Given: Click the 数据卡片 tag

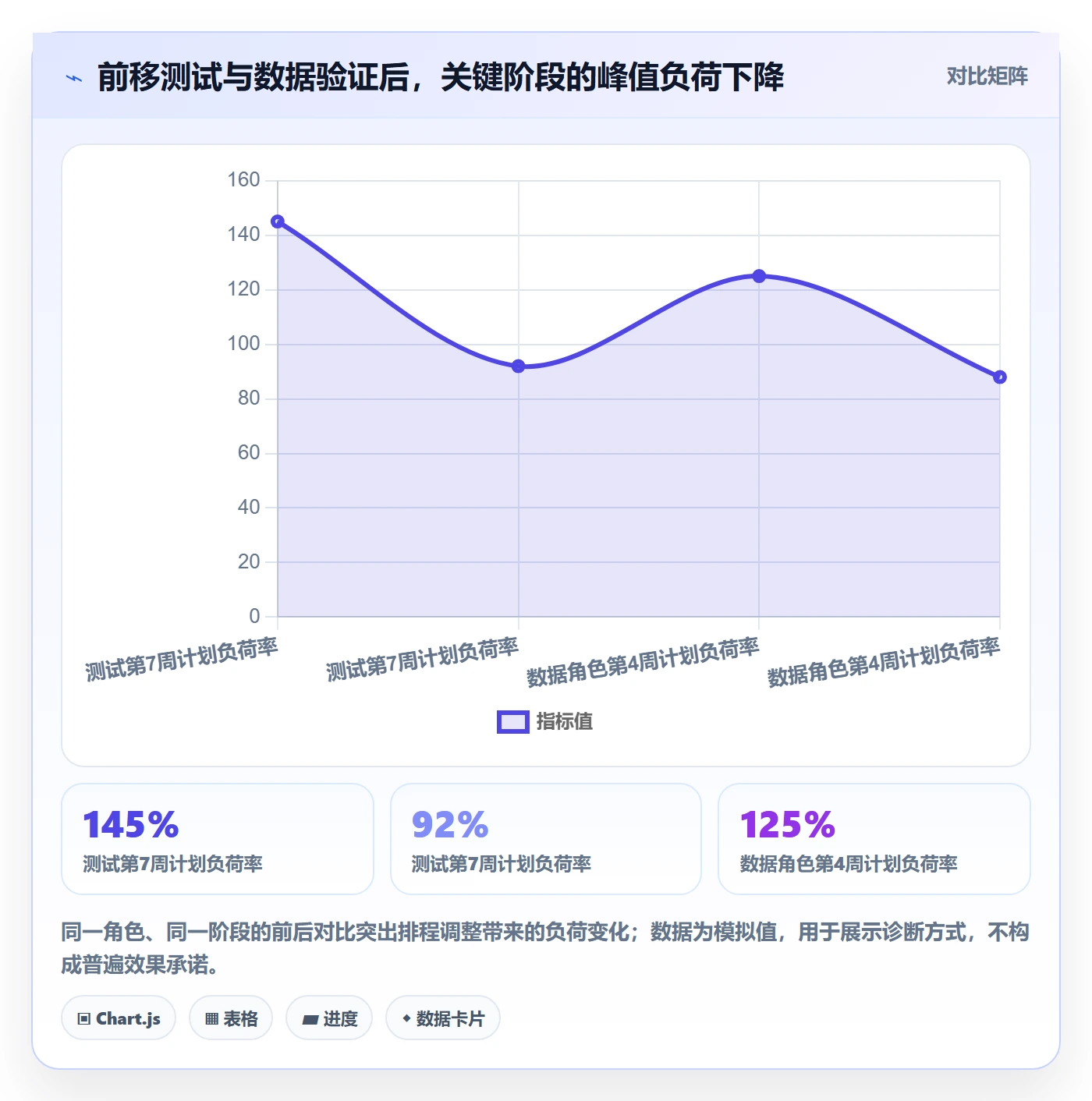Looking at the screenshot, I should click(x=443, y=1018).
